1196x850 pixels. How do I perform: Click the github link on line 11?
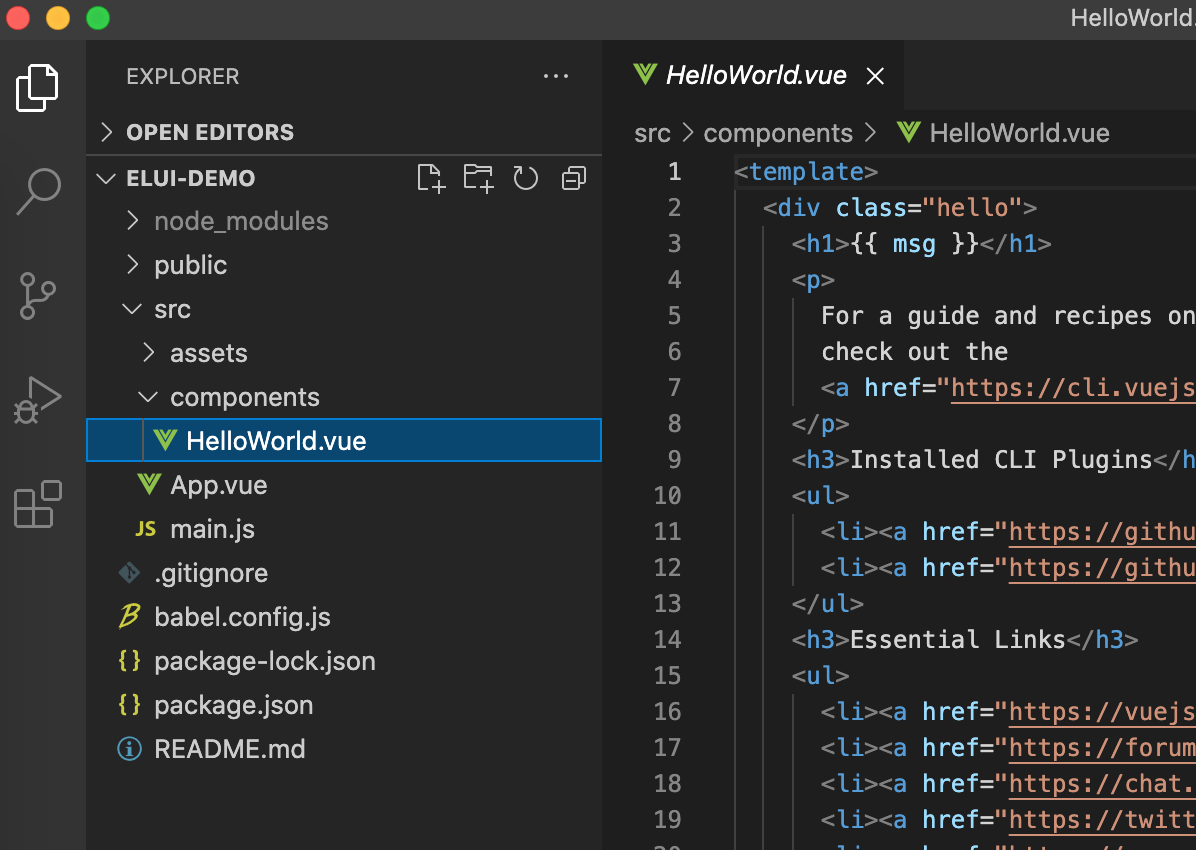[1101, 532]
